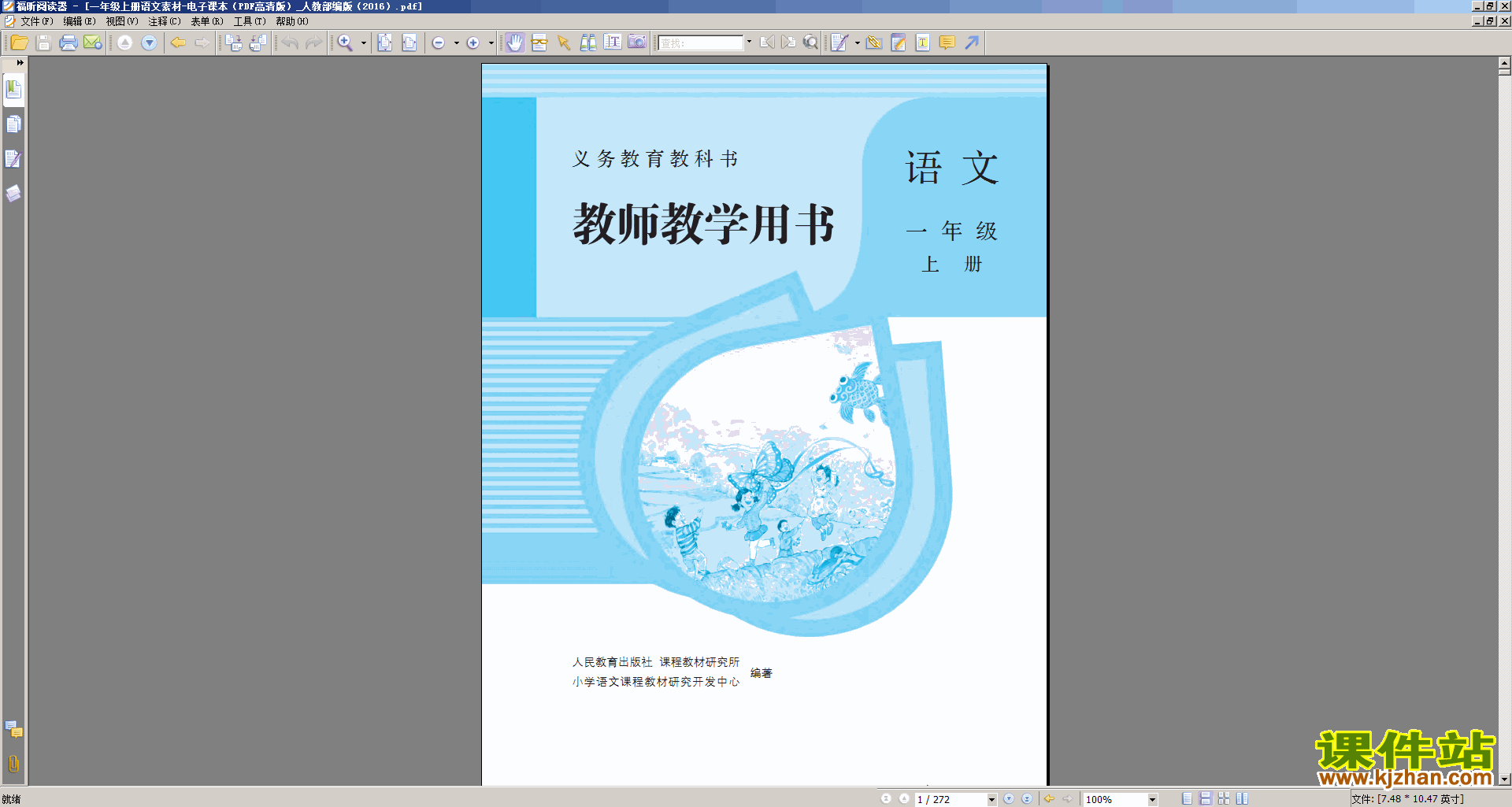
Task: Click in the 查找 search field
Action: point(701,43)
